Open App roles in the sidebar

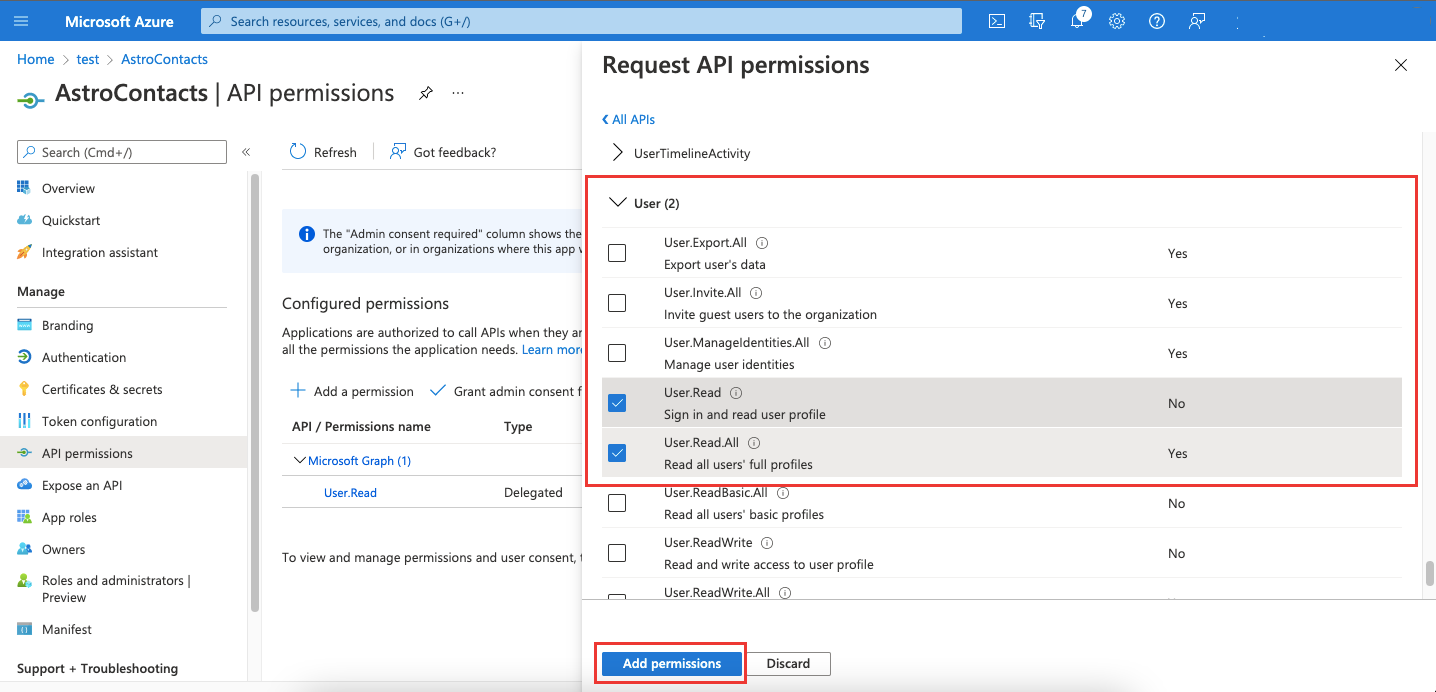pyautogui.click(x=69, y=517)
